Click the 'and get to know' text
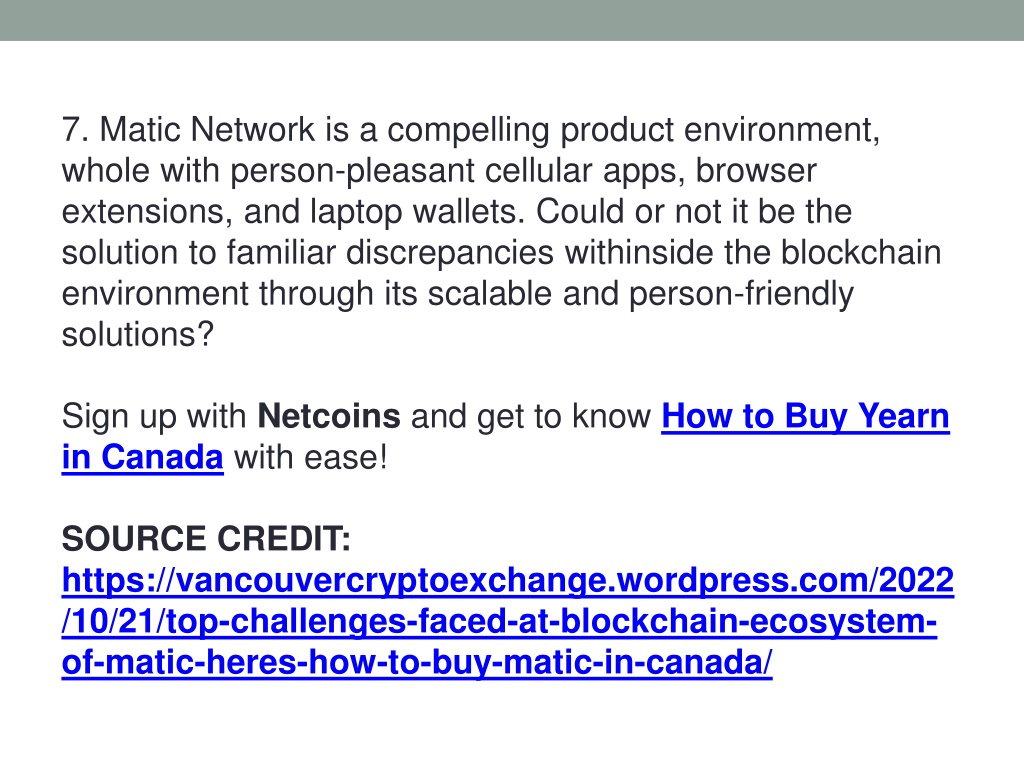The width and height of the screenshot is (1024, 768). pyautogui.click(x=530, y=417)
